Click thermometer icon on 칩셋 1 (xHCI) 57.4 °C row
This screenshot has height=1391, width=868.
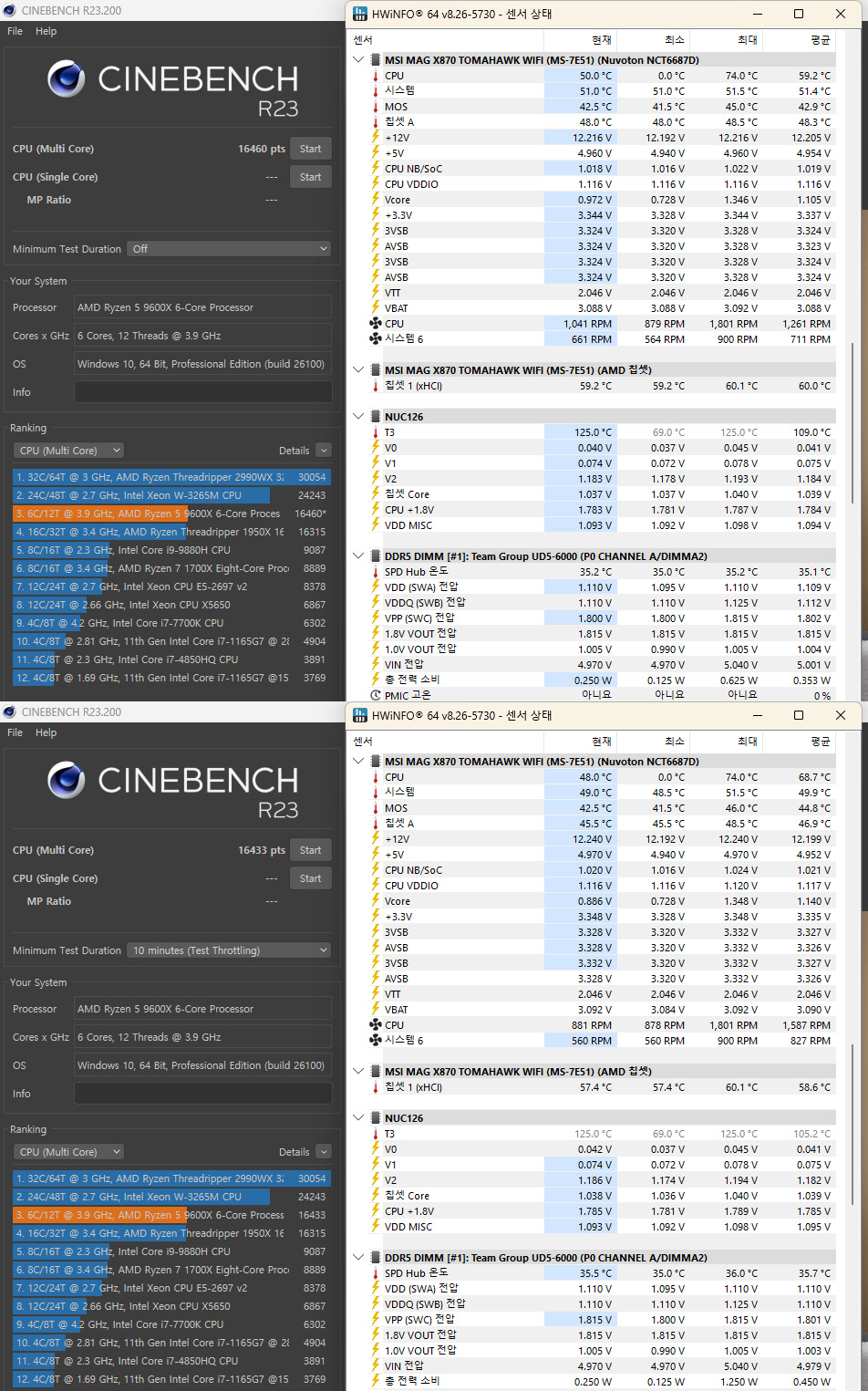click(x=375, y=1087)
